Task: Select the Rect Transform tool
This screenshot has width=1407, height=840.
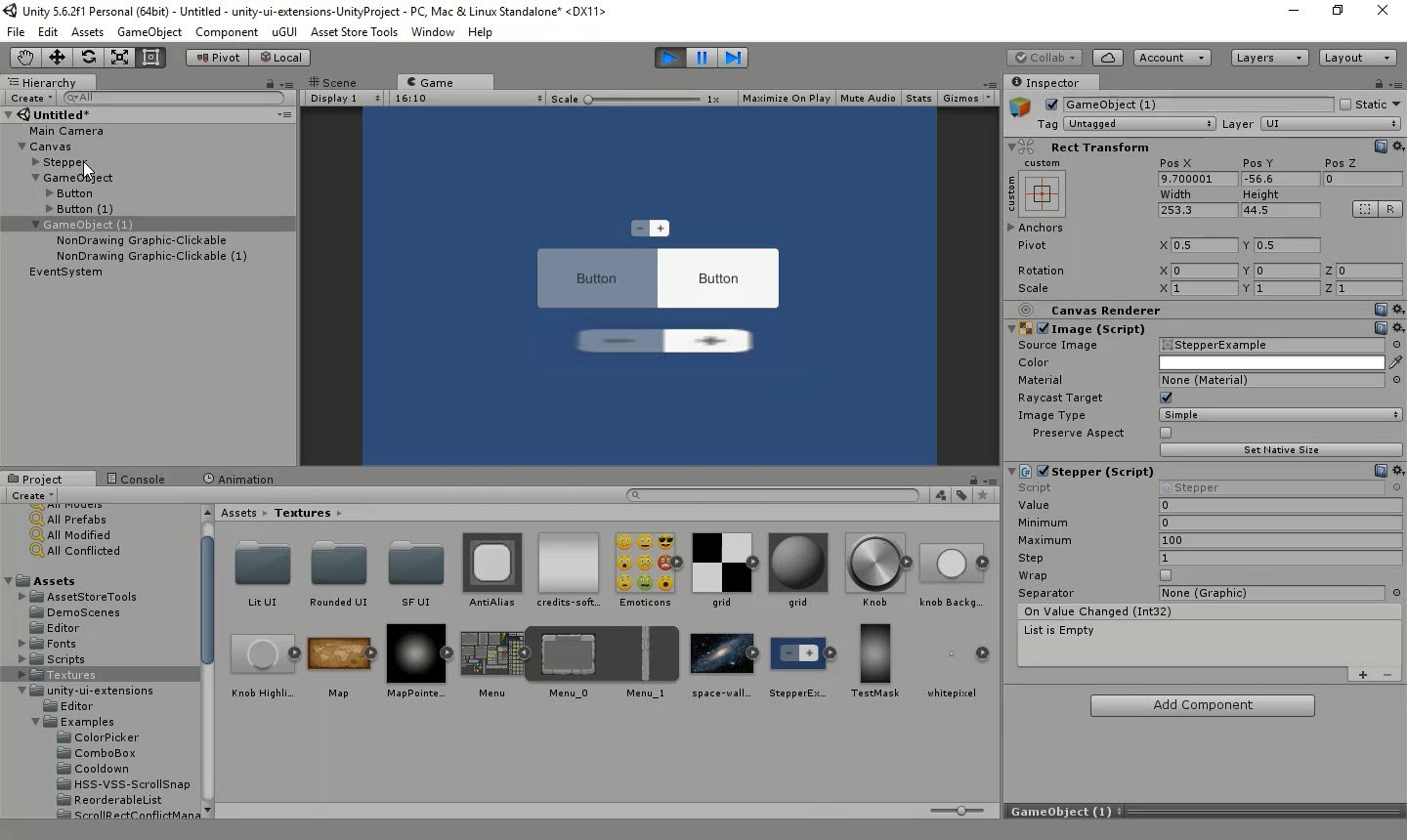Action: tap(149, 58)
